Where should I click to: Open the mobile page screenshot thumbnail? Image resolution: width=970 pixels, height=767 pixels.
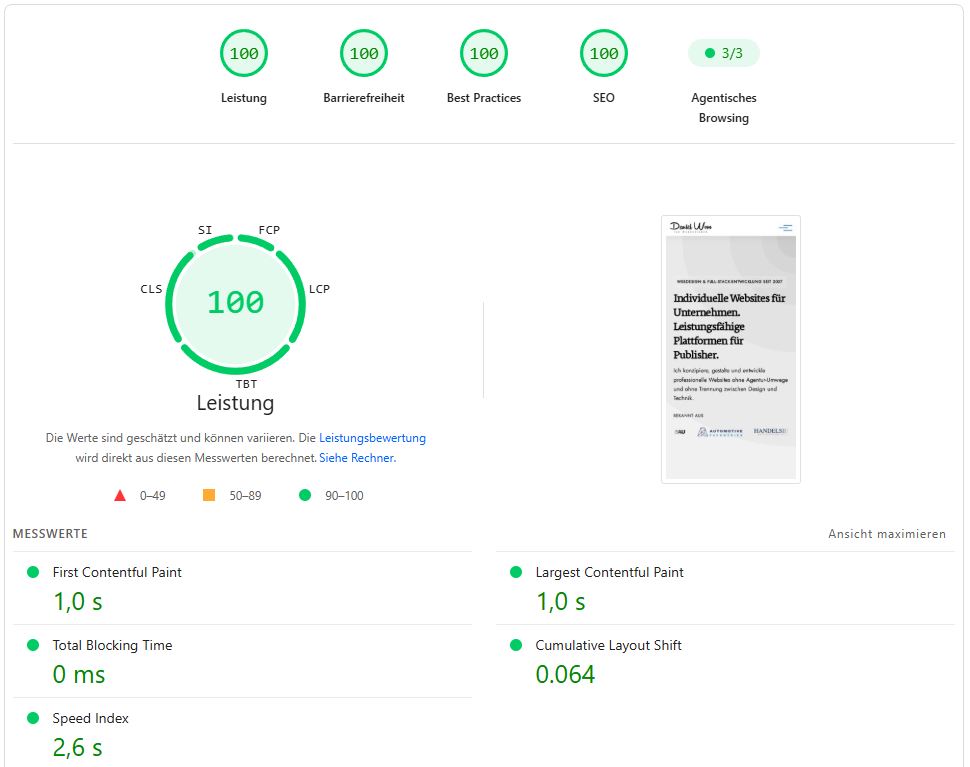(x=731, y=349)
